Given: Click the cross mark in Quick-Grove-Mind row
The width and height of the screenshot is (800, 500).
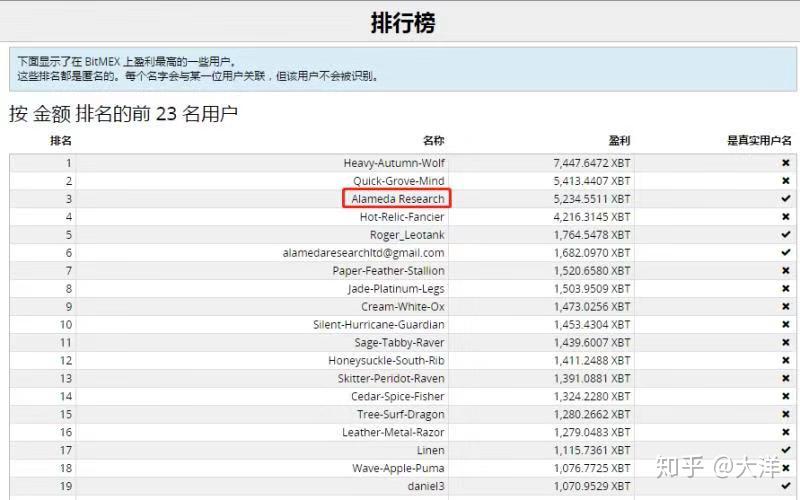Looking at the screenshot, I should click(786, 181).
